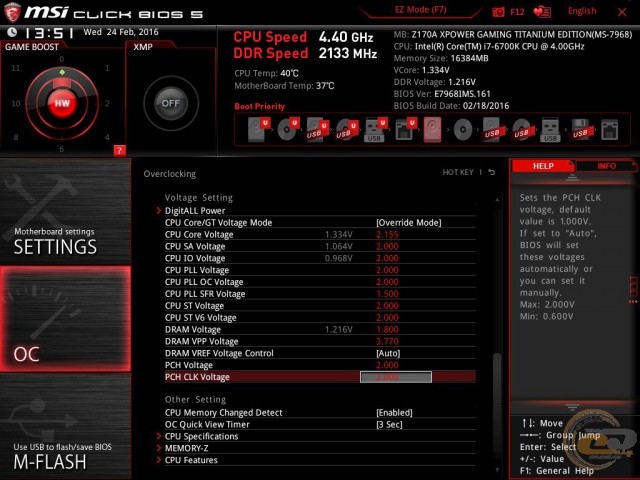Edit the DRAM VPP Voltage 3.770 value
Viewport: 640px width, 480px height.
point(387,341)
